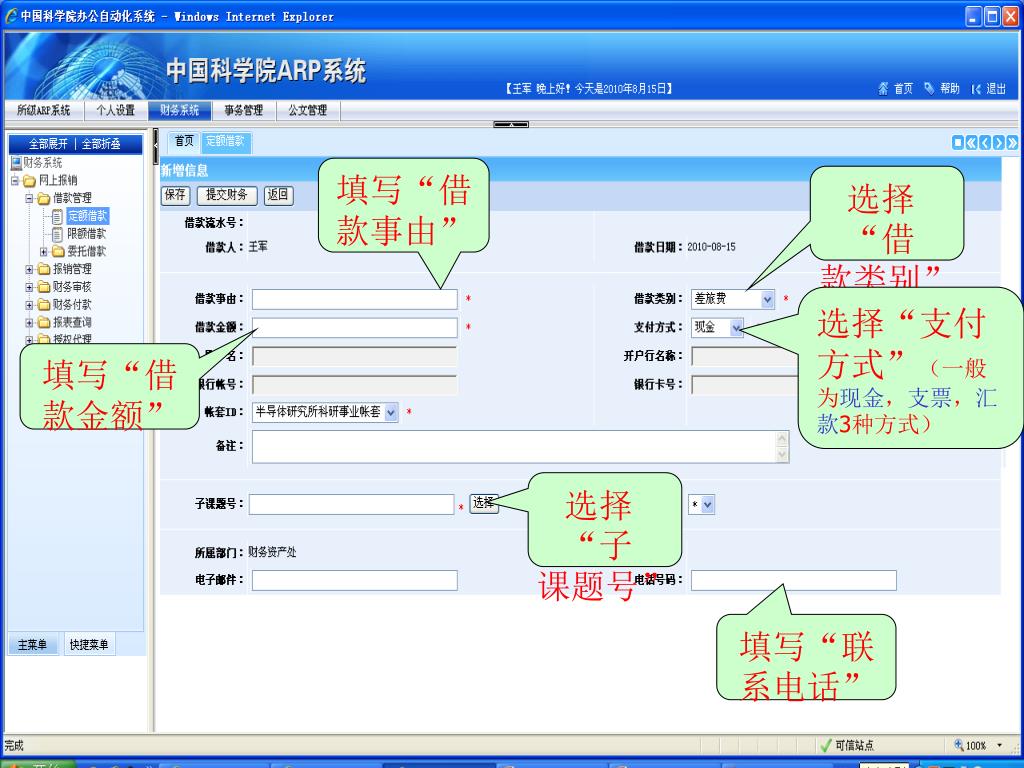Screen dimensions: 1024x768
Task: Expand the 报销管理 tree folder
Action: [29, 269]
